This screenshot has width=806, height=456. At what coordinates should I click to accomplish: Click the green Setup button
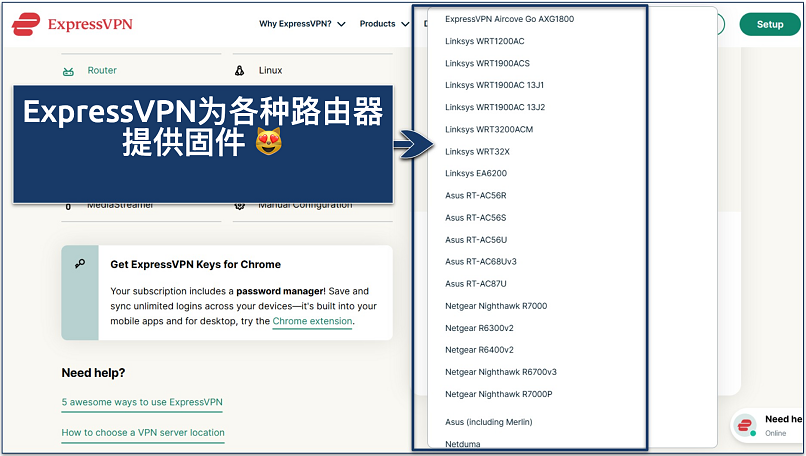769,24
